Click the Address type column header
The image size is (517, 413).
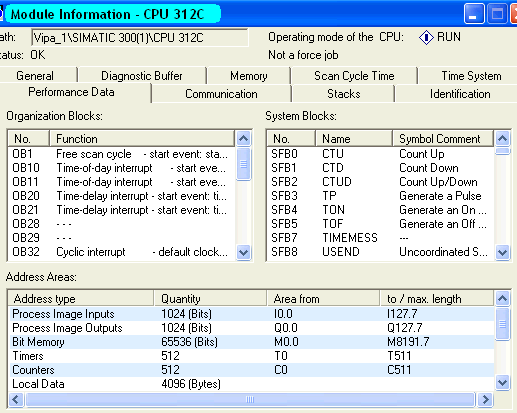pyautogui.click(x=81, y=299)
